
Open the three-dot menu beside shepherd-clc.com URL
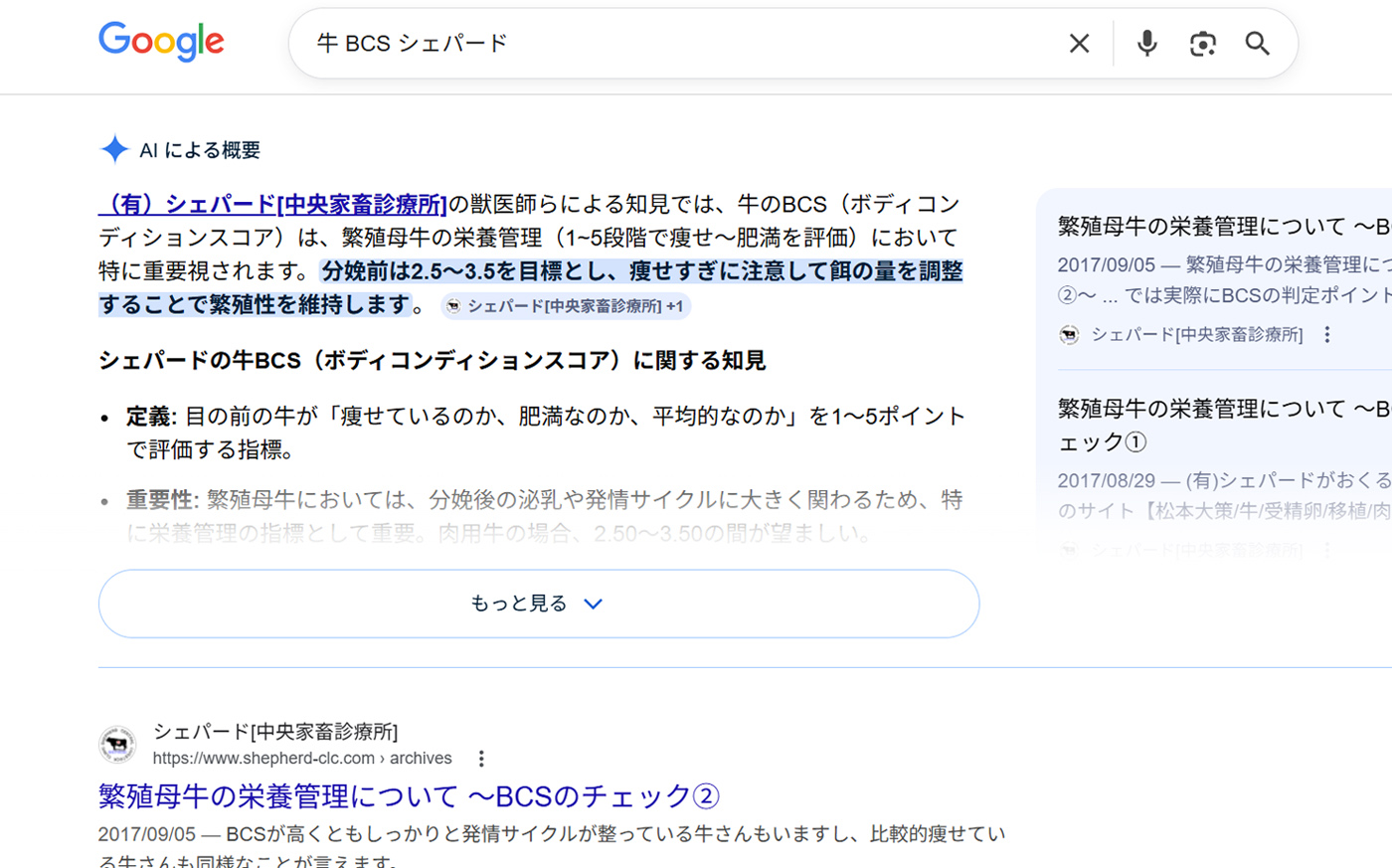click(481, 759)
